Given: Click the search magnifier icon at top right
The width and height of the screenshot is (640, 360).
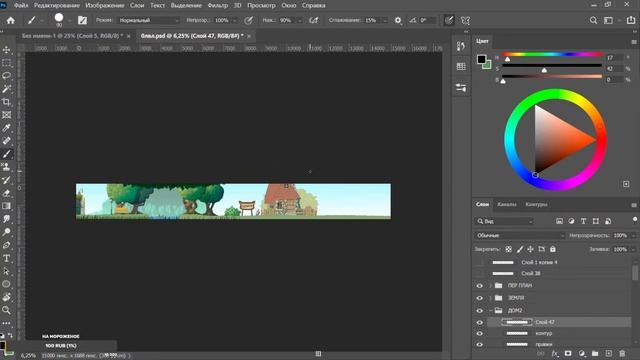Looking at the screenshot, I should click(593, 20).
